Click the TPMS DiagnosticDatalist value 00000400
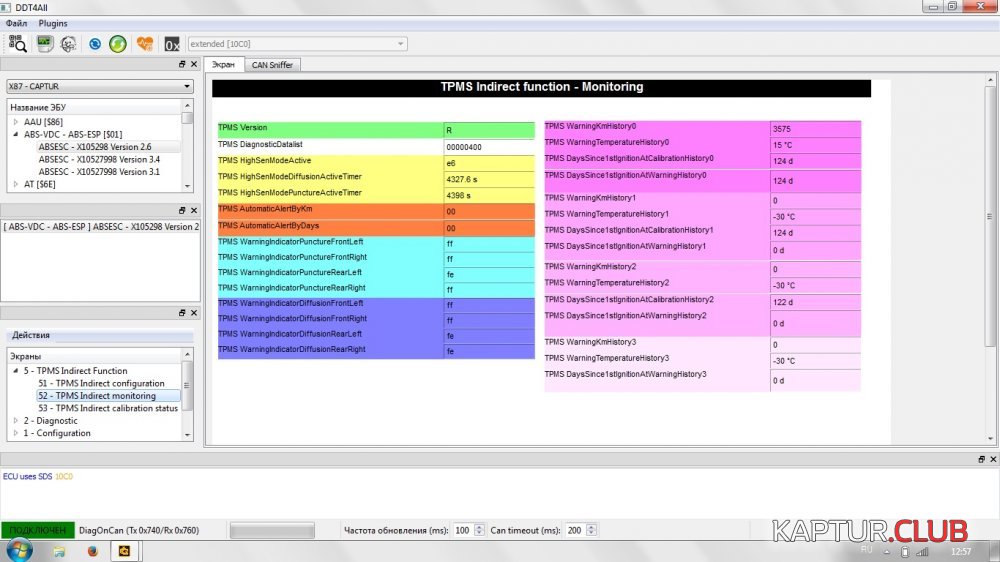The height and width of the screenshot is (562, 1000). point(489,147)
